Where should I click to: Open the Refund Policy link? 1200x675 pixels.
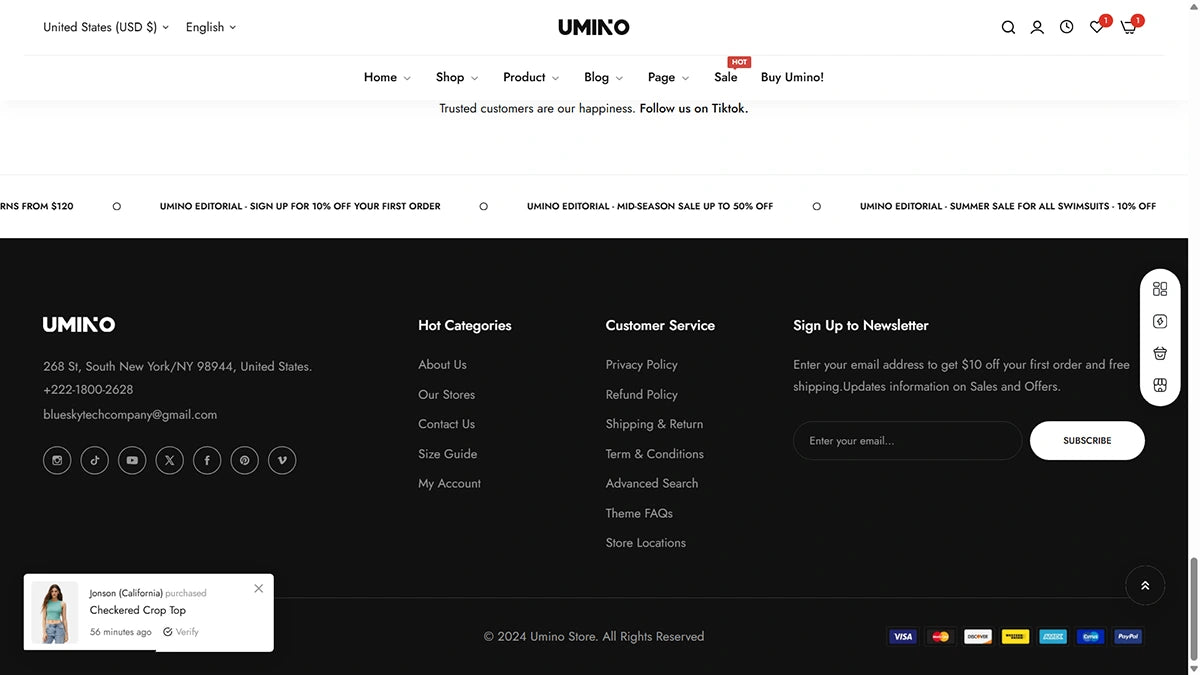pos(641,394)
